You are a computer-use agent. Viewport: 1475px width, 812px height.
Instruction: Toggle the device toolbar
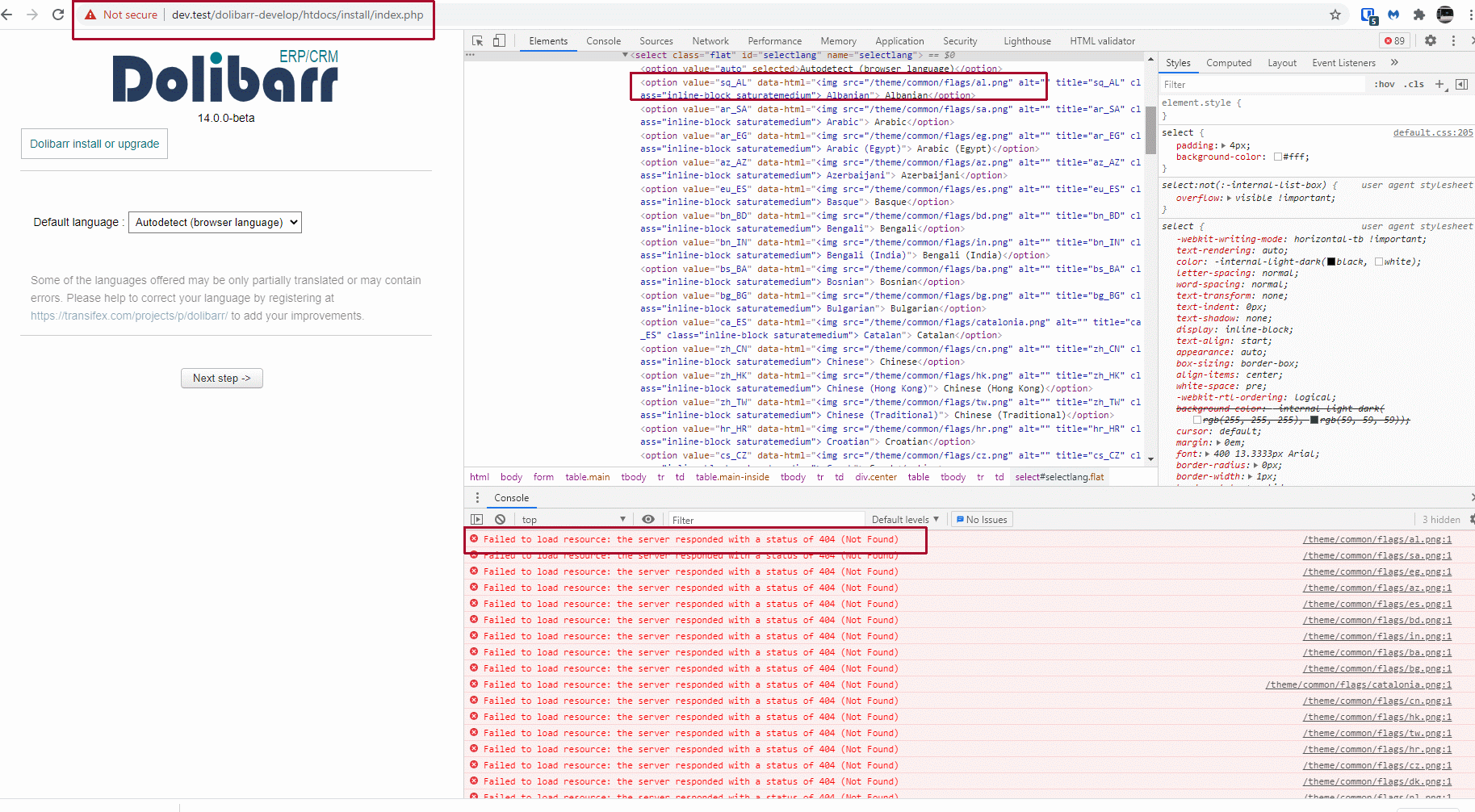[498, 40]
